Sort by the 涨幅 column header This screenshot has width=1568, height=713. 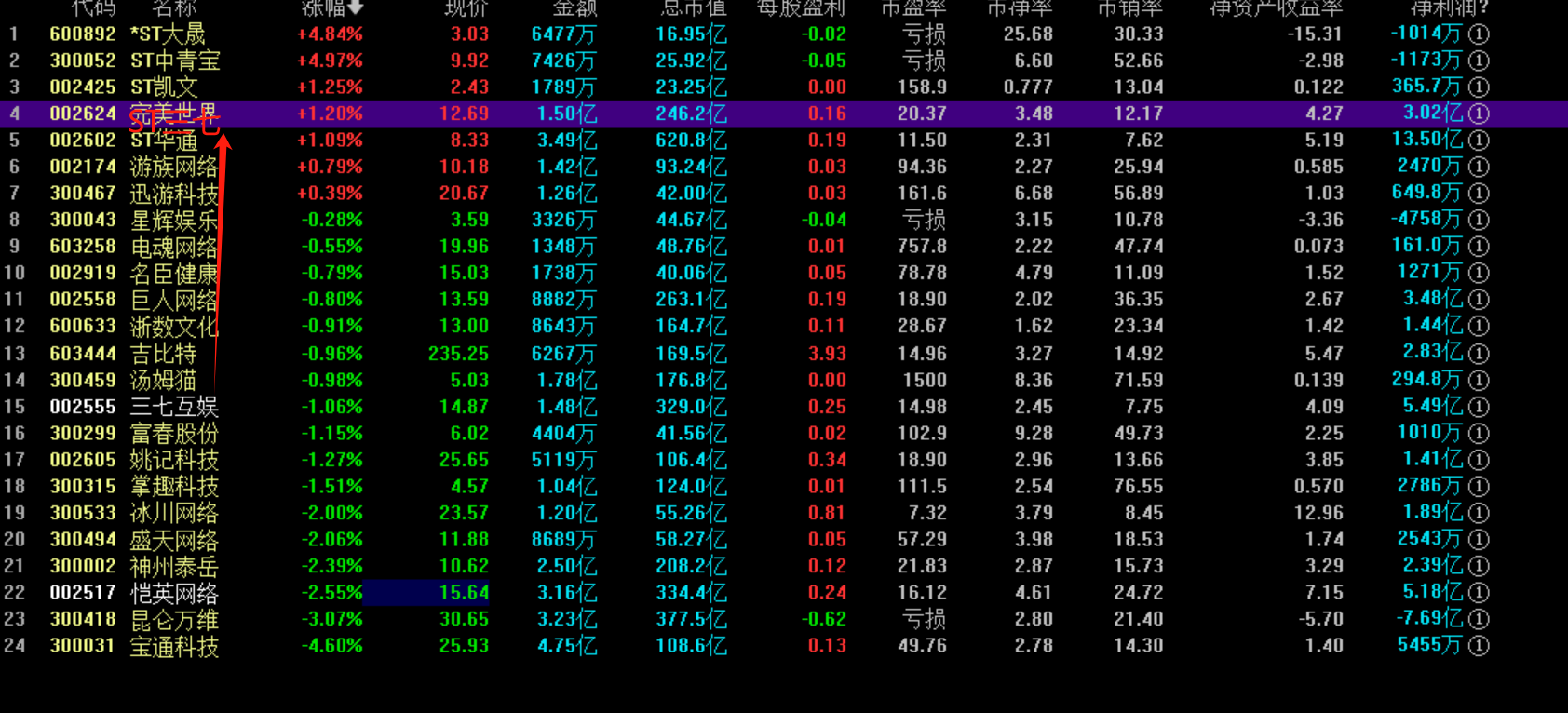[x=332, y=8]
